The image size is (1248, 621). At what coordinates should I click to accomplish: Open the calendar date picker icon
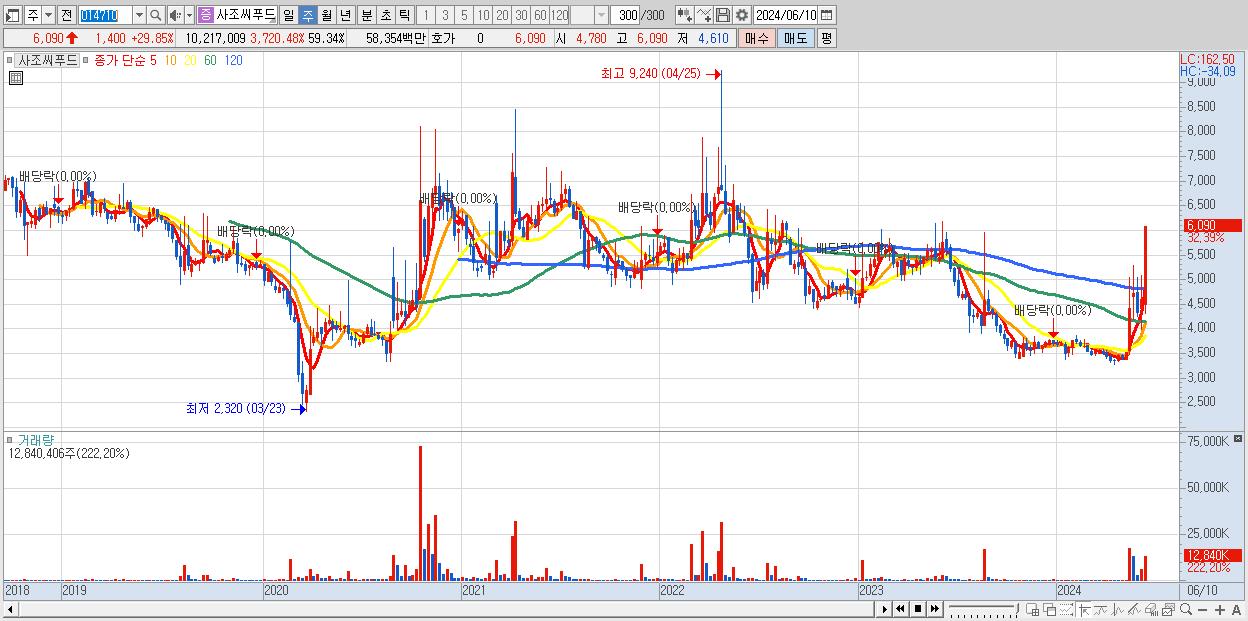tap(826, 15)
